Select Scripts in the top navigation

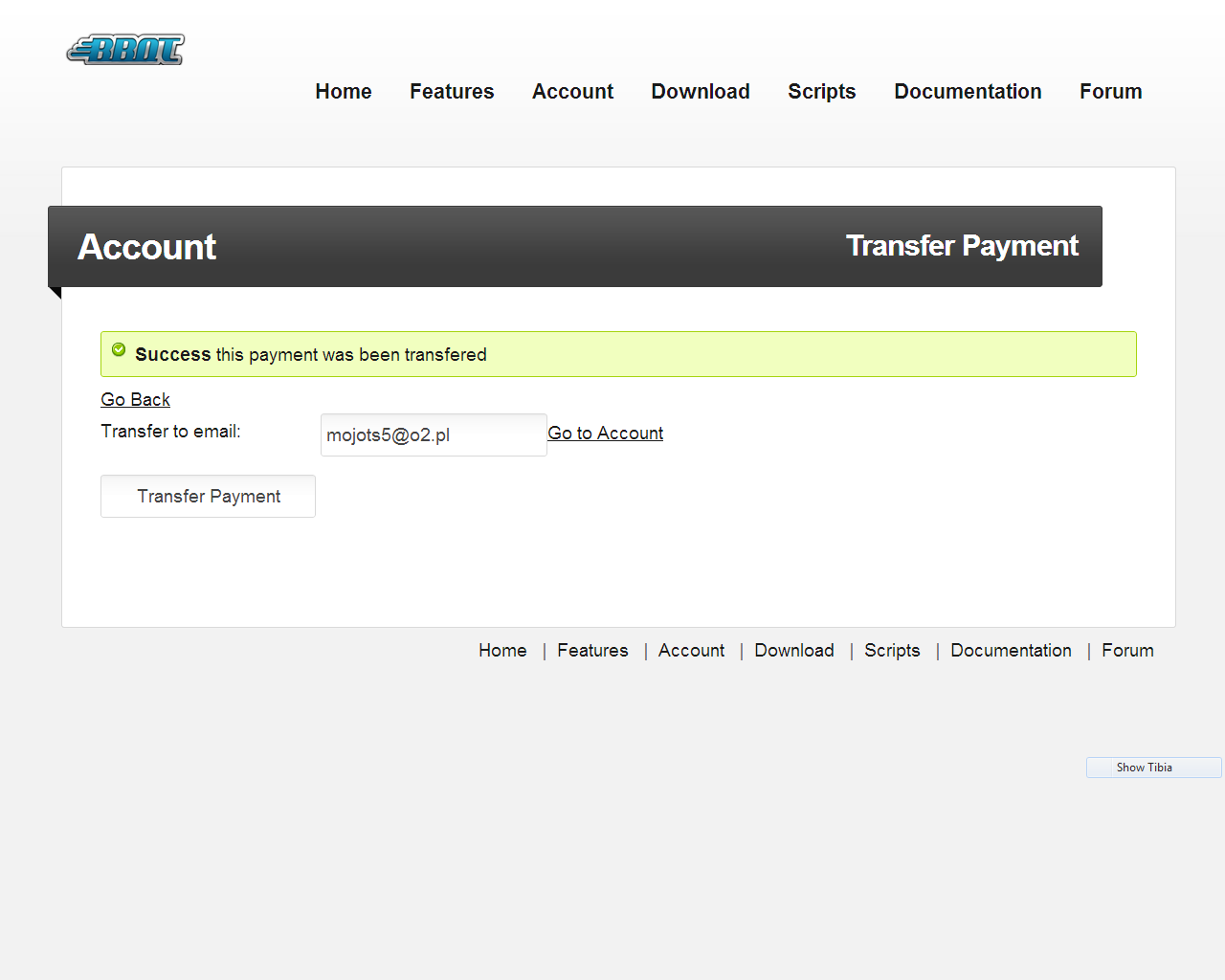pyautogui.click(x=821, y=92)
